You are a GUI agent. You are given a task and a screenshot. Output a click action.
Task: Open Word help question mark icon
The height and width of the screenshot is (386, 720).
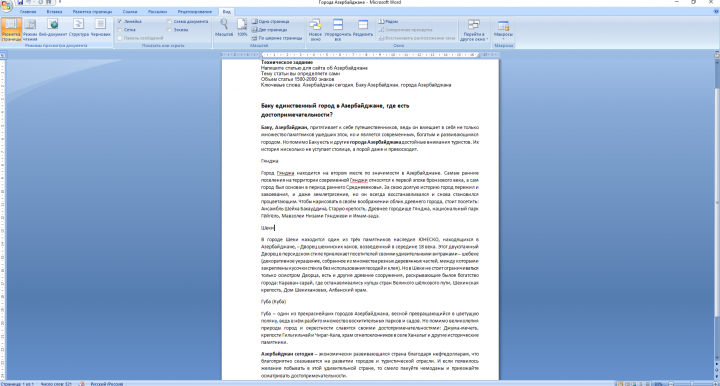coord(716,11)
